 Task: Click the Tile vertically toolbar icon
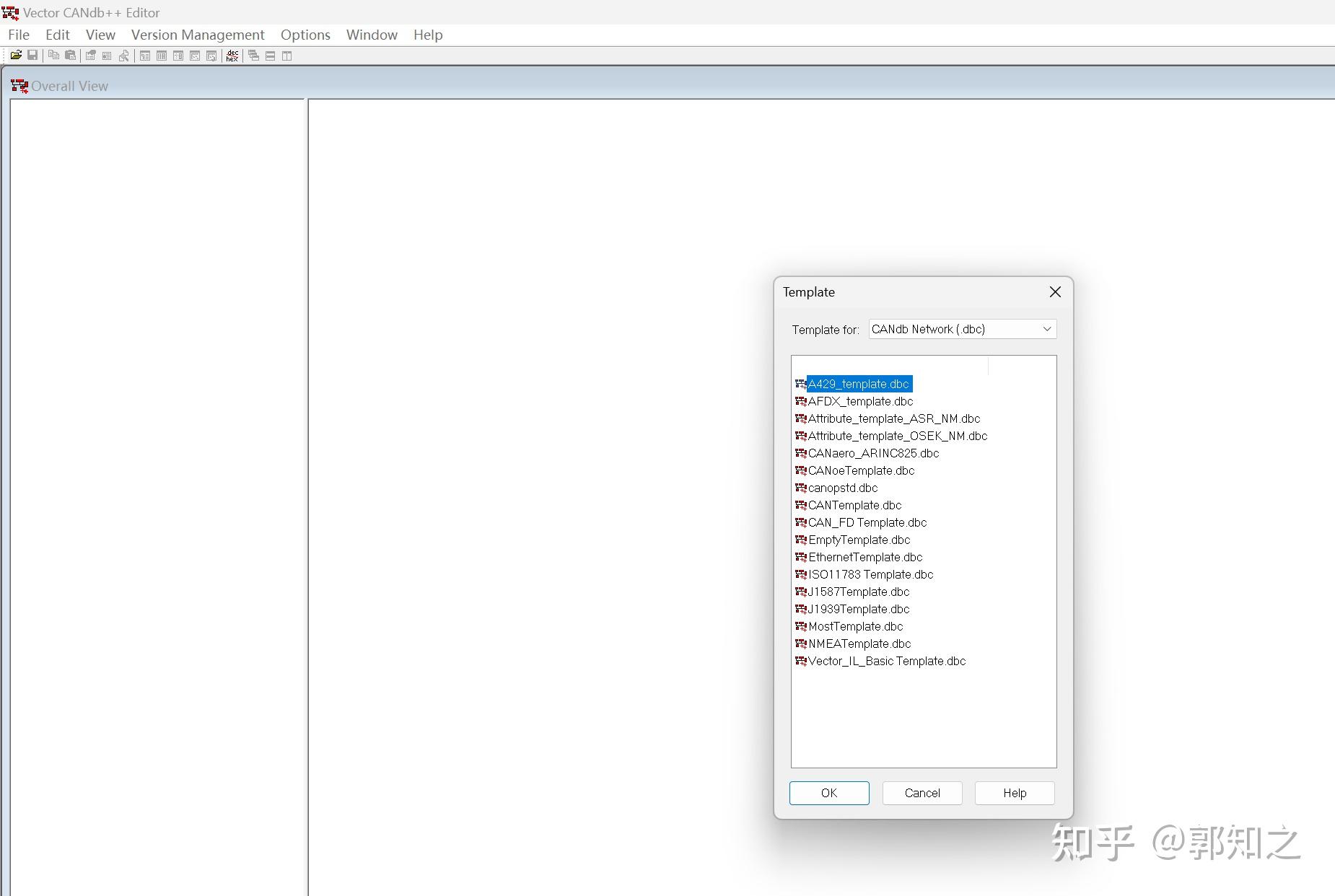point(286,56)
